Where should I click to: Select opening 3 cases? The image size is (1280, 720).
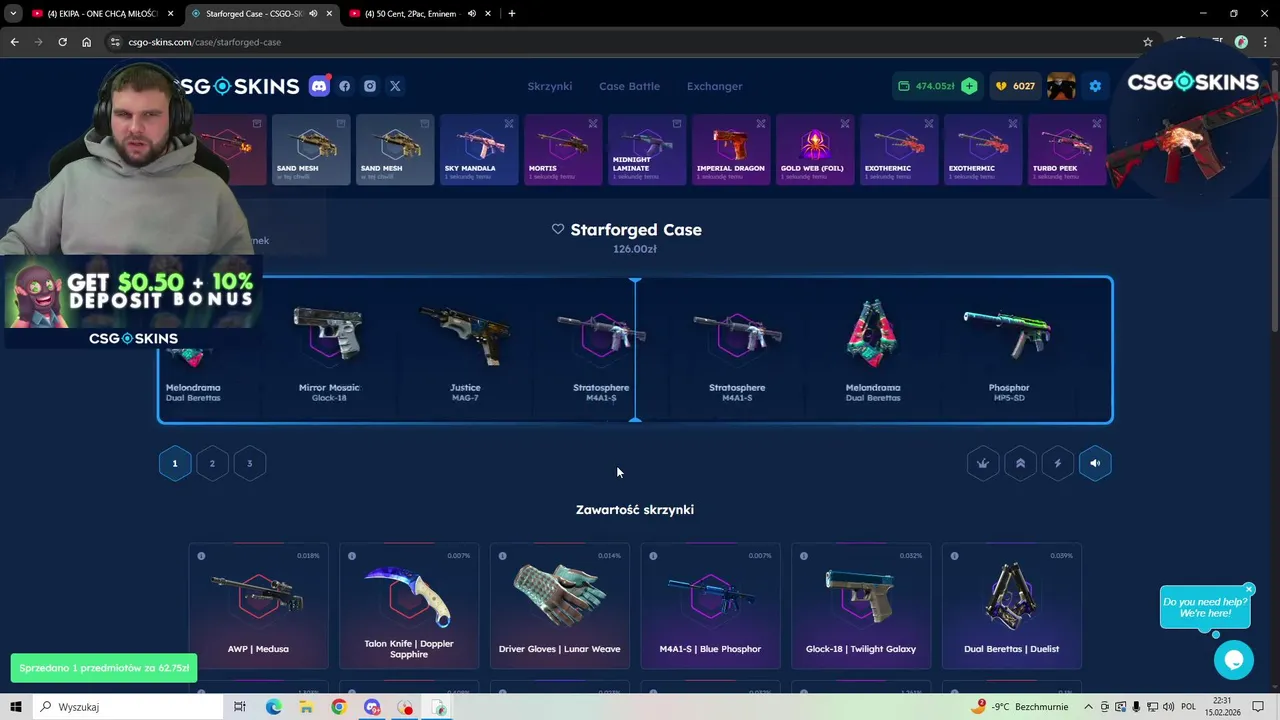pos(250,463)
